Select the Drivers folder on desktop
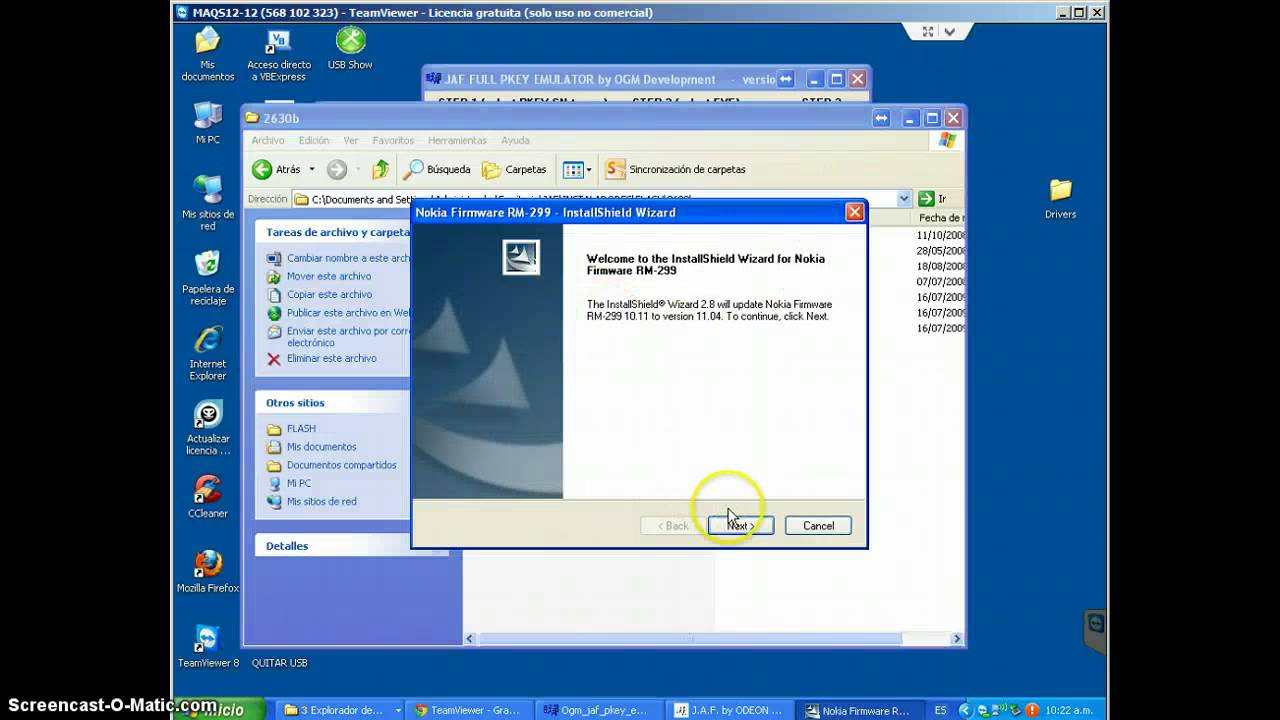This screenshot has width=1280, height=720. tap(1061, 199)
